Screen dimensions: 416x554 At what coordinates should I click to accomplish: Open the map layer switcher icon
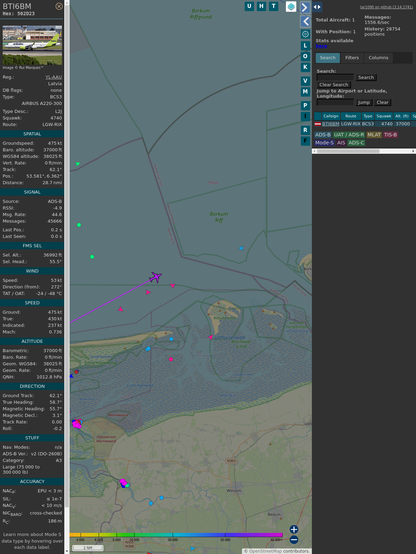point(291,6)
